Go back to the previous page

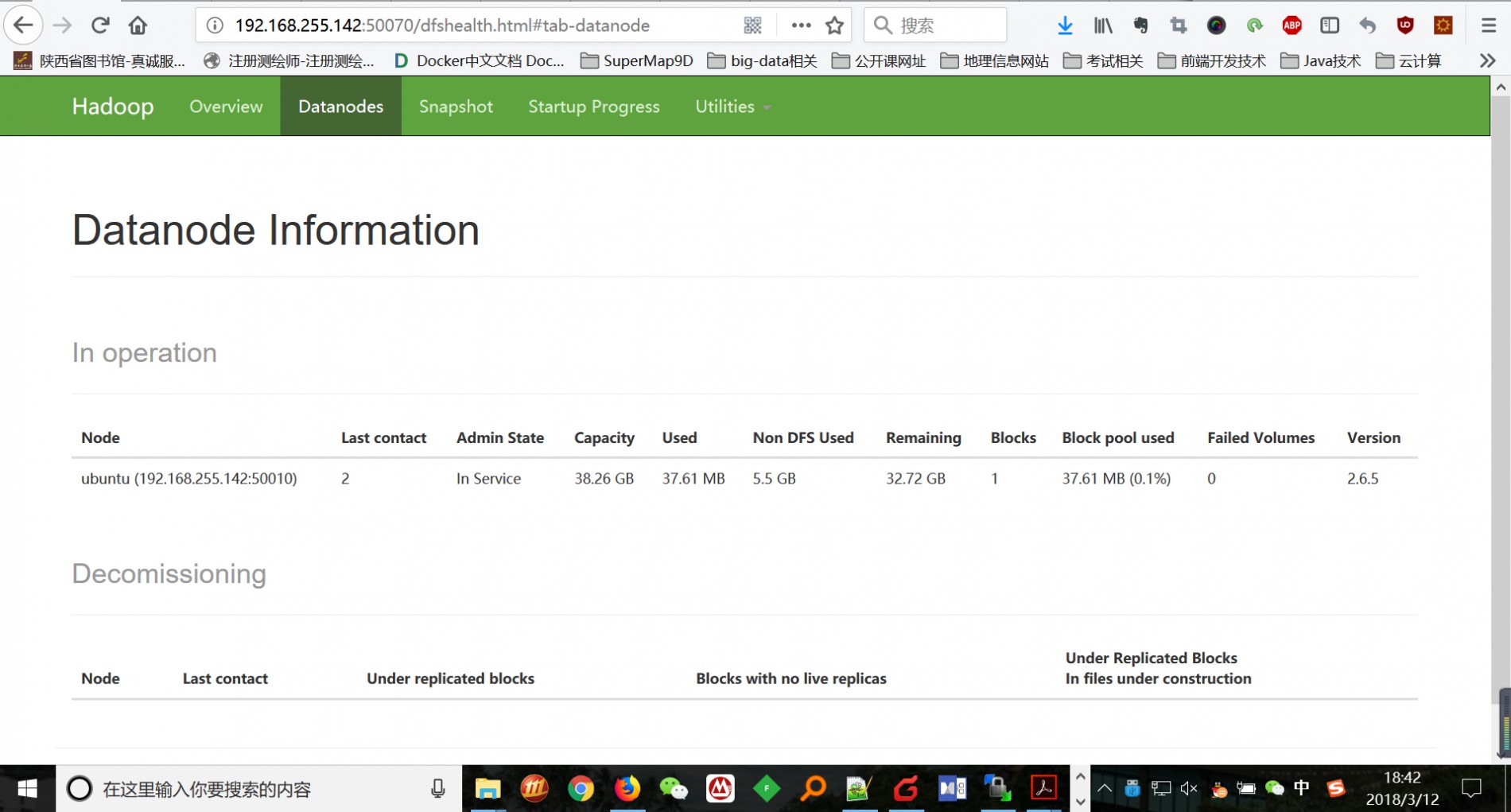tap(23, 25)
